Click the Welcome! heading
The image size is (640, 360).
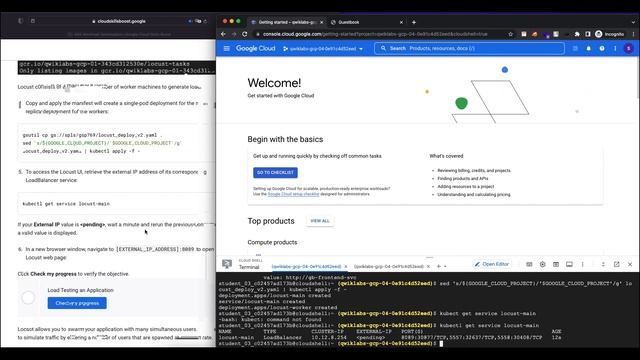[274, 83]
